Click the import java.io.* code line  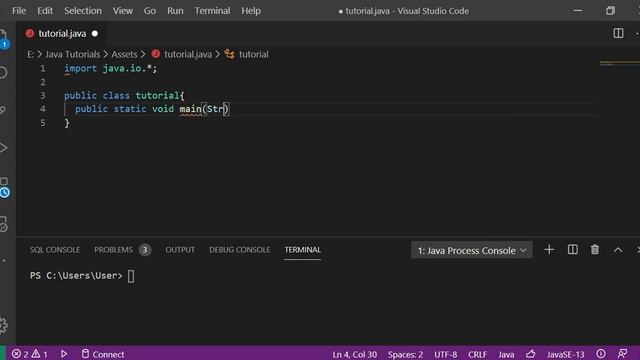tap(110, 69)
